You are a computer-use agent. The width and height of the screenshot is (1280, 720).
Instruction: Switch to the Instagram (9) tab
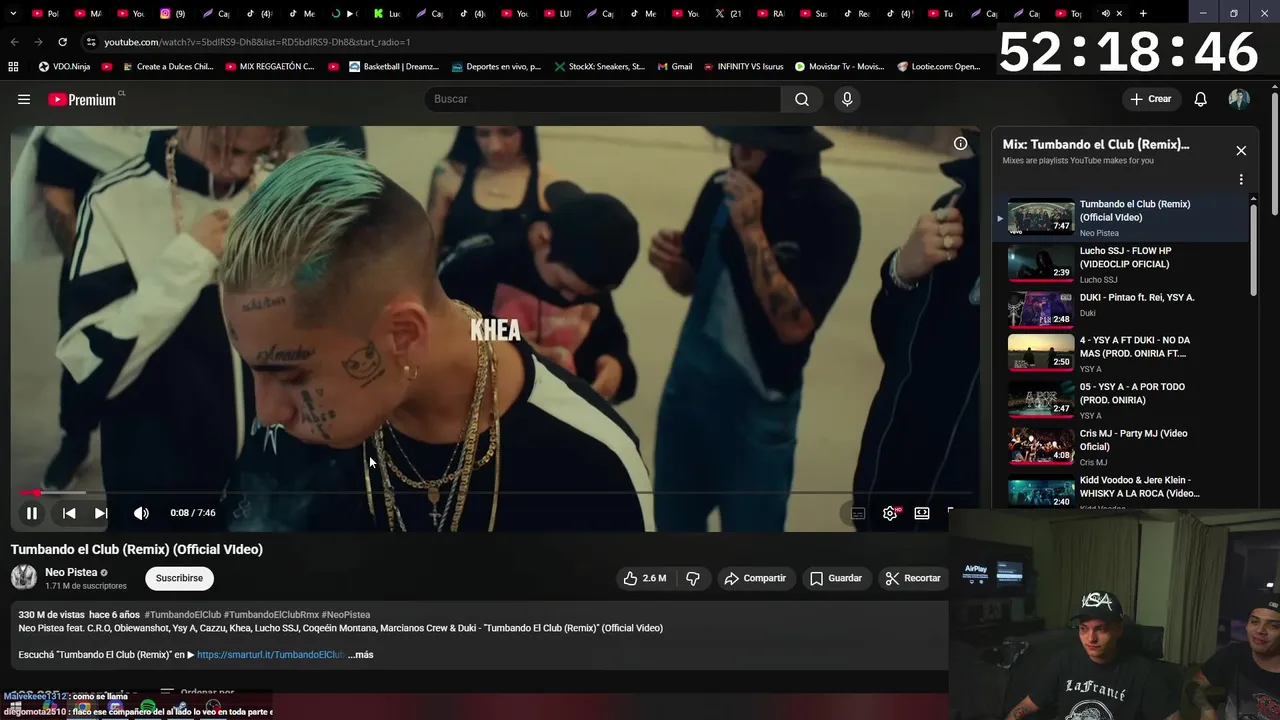173,14
